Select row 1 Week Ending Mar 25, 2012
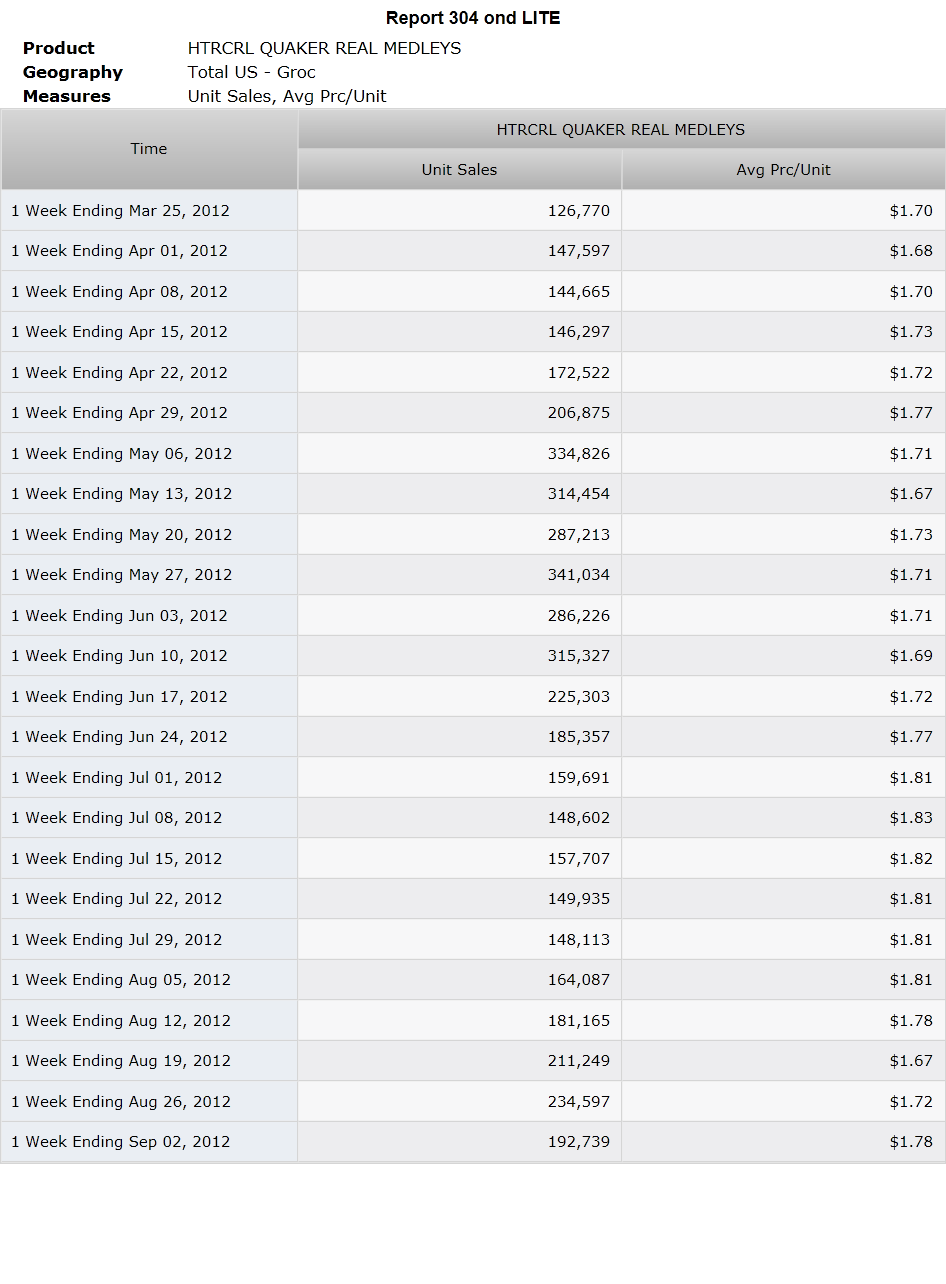The image size is (946, 1284). pos(473,210)
